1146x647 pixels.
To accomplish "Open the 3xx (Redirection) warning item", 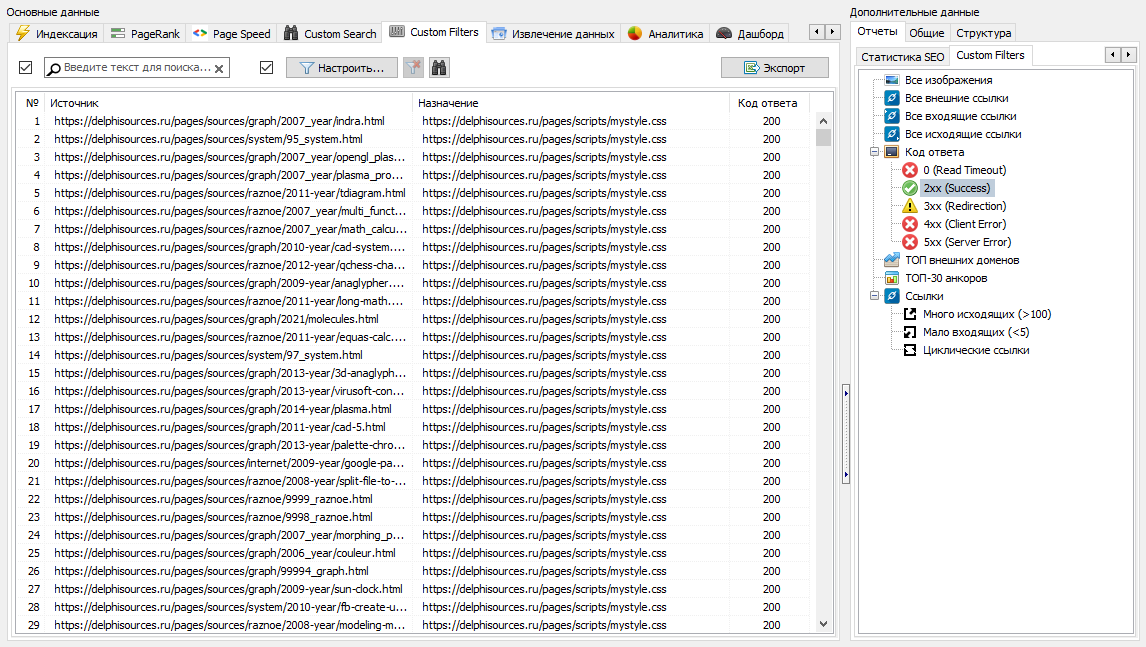I will click(x=964, y=206).
